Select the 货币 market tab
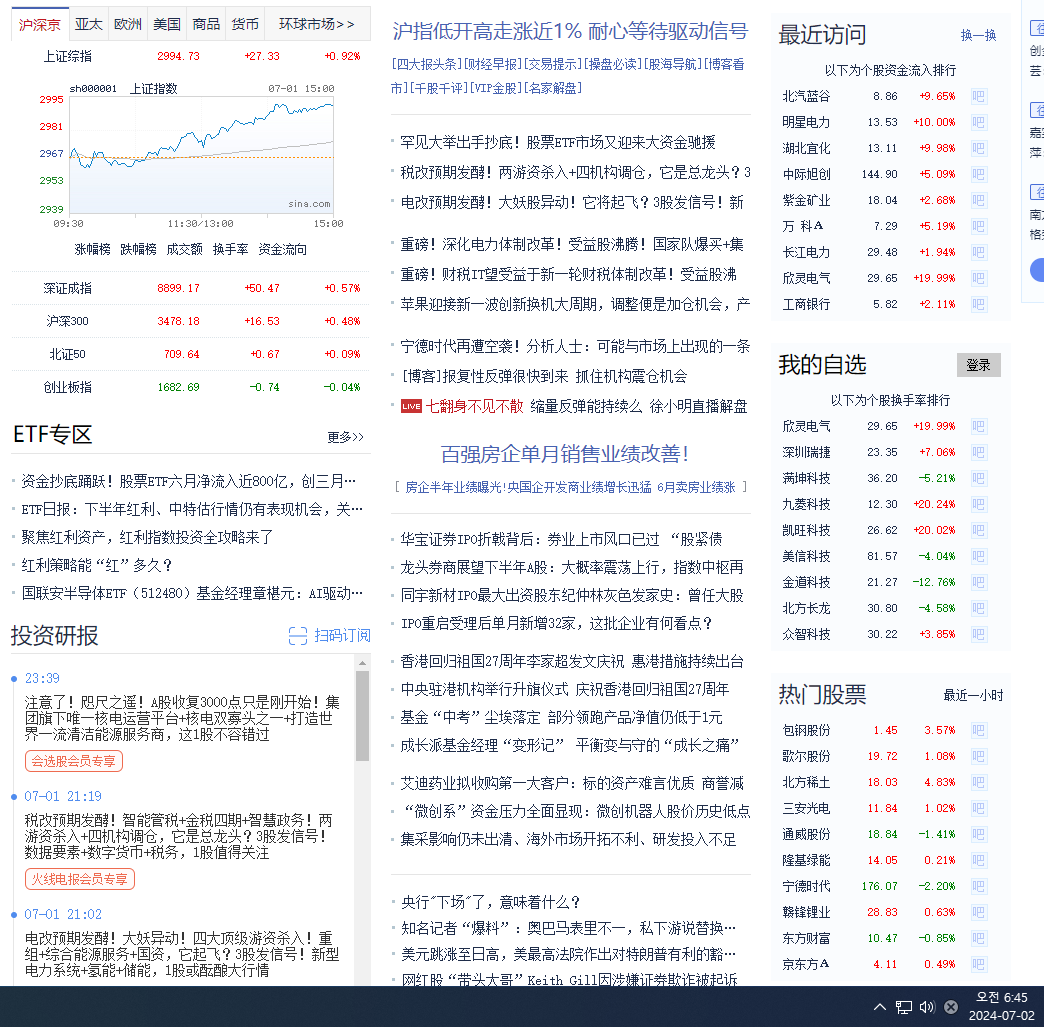The height and width of the screenshot is (1027, 1044). [245, 25]
